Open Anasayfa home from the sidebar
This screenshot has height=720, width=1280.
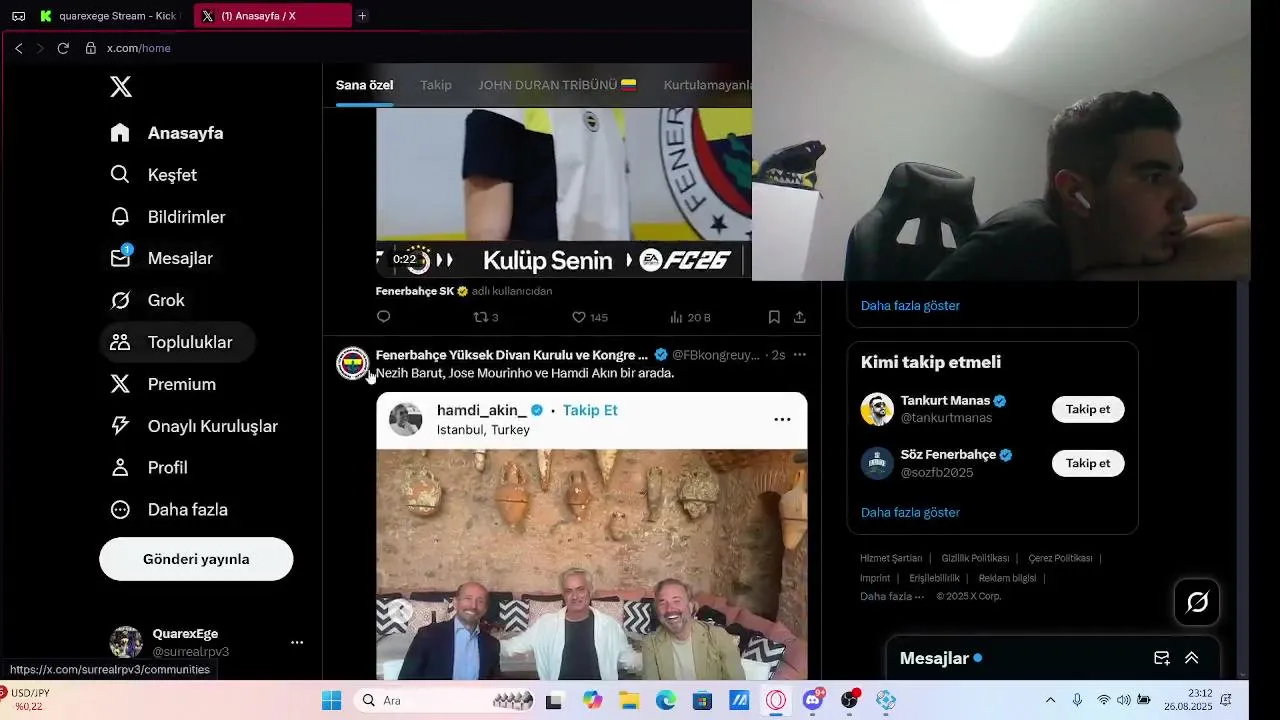pos(166,133)
